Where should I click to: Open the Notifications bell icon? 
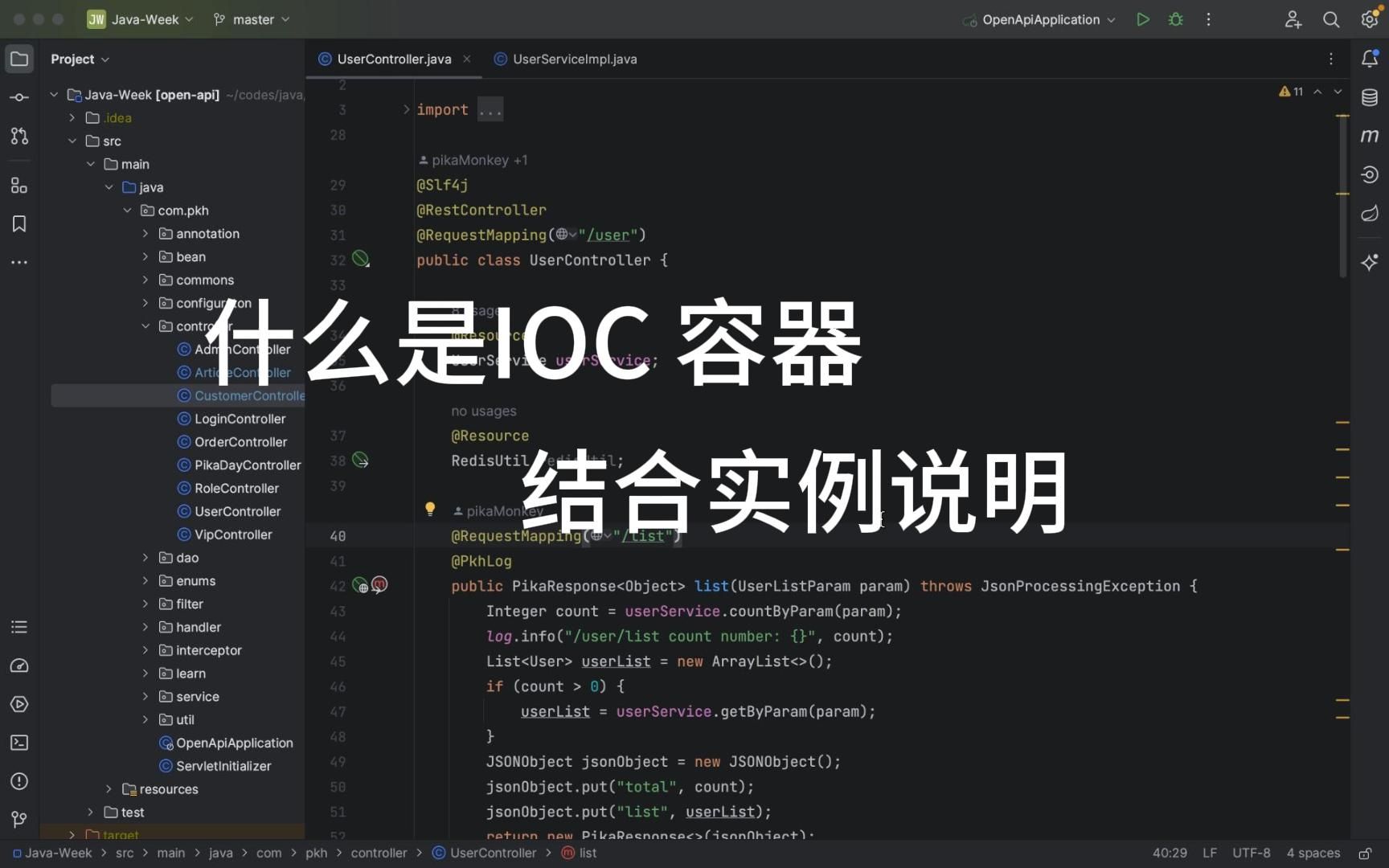tap(1370, 59)
